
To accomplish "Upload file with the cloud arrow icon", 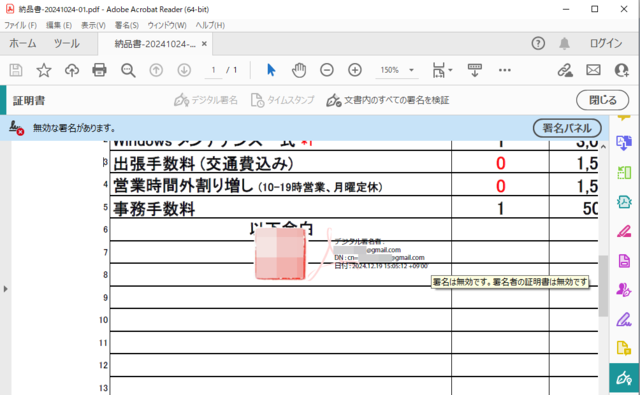I will click(72, 70).
